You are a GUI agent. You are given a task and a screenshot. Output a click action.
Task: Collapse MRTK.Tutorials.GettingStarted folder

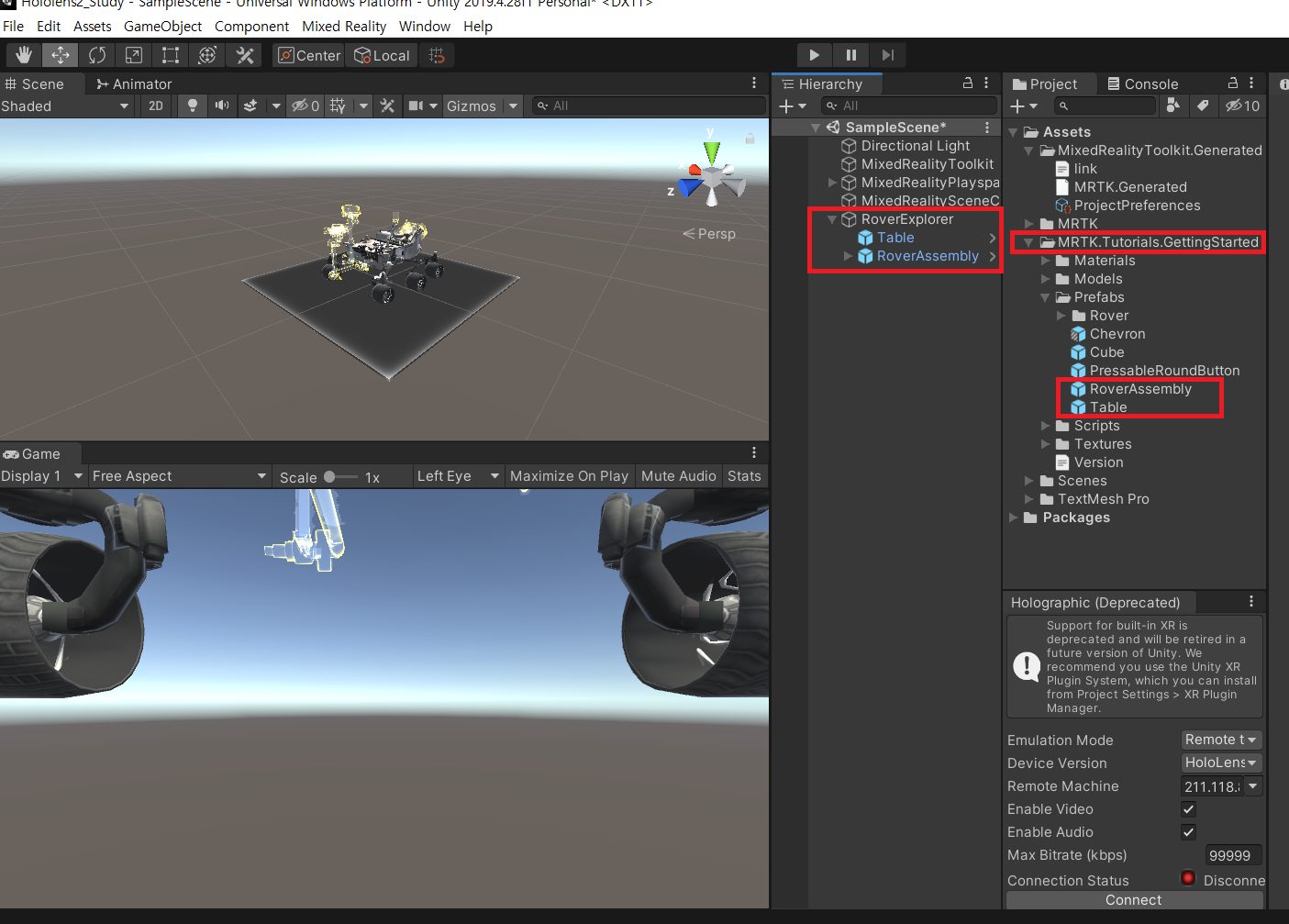point(1029,242)
